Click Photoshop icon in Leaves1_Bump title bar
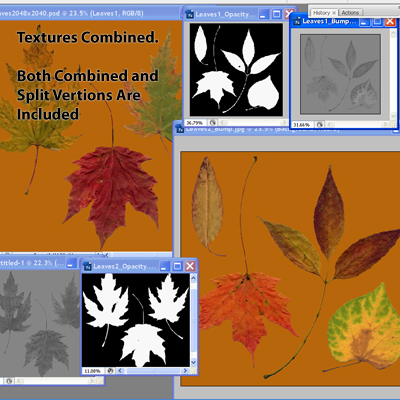400x400 pixels. coord(297,22)
